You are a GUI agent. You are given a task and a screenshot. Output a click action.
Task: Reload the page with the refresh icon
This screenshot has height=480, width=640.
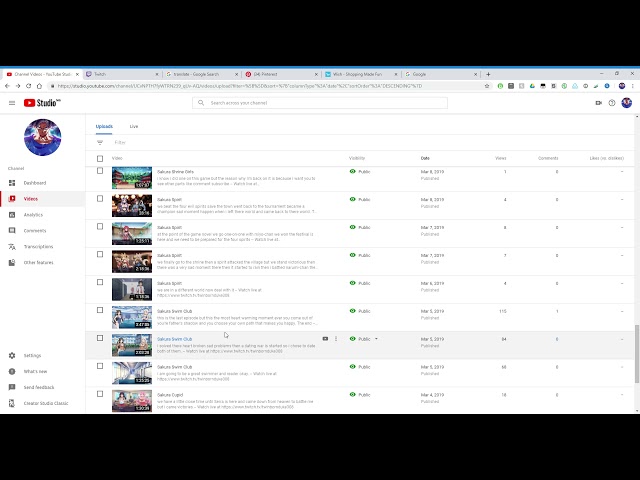pos(29,86)
